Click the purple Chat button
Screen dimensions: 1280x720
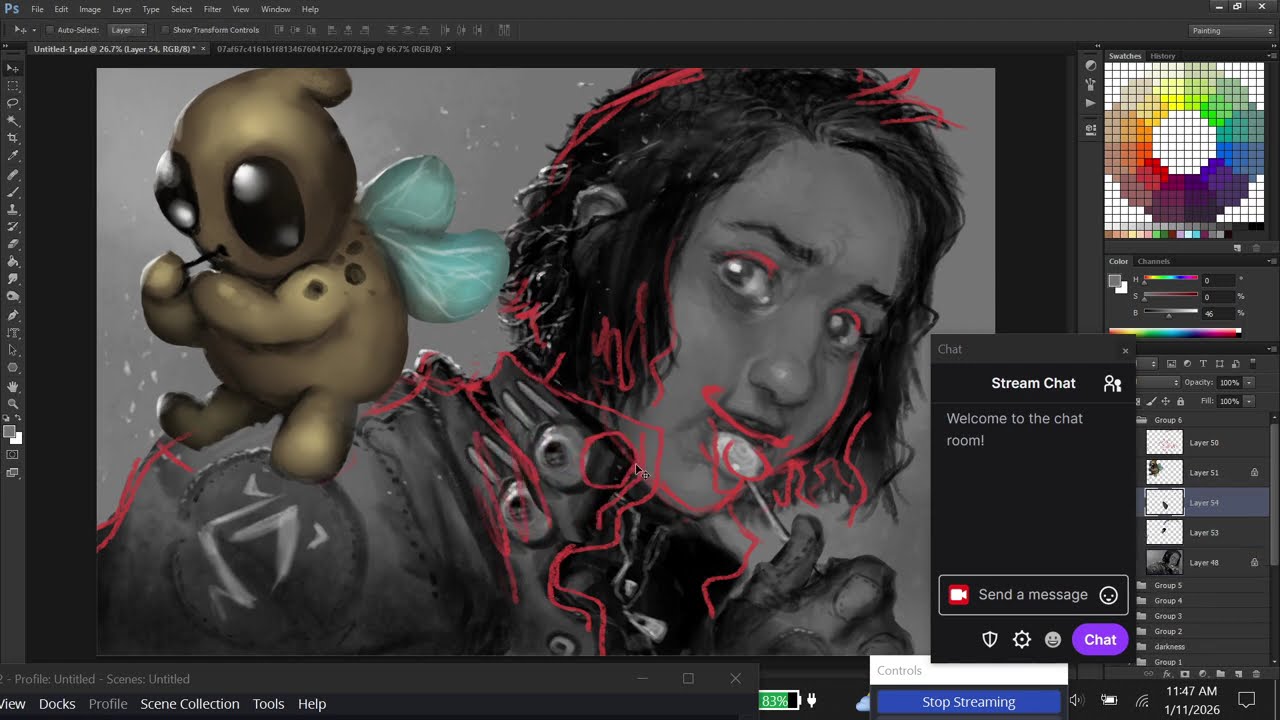(1100, 640)
